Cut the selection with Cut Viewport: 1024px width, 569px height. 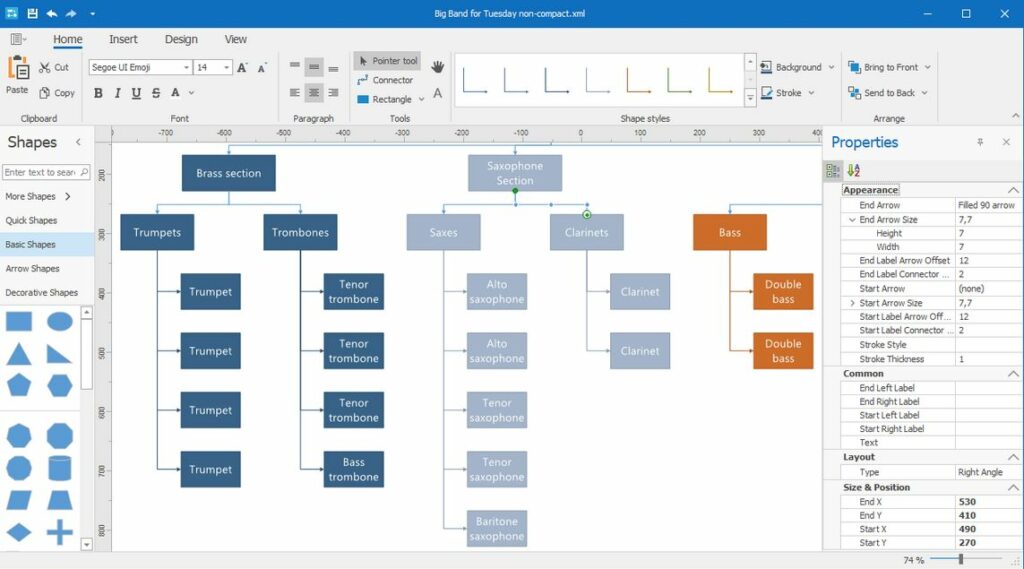tap(54, 67)
